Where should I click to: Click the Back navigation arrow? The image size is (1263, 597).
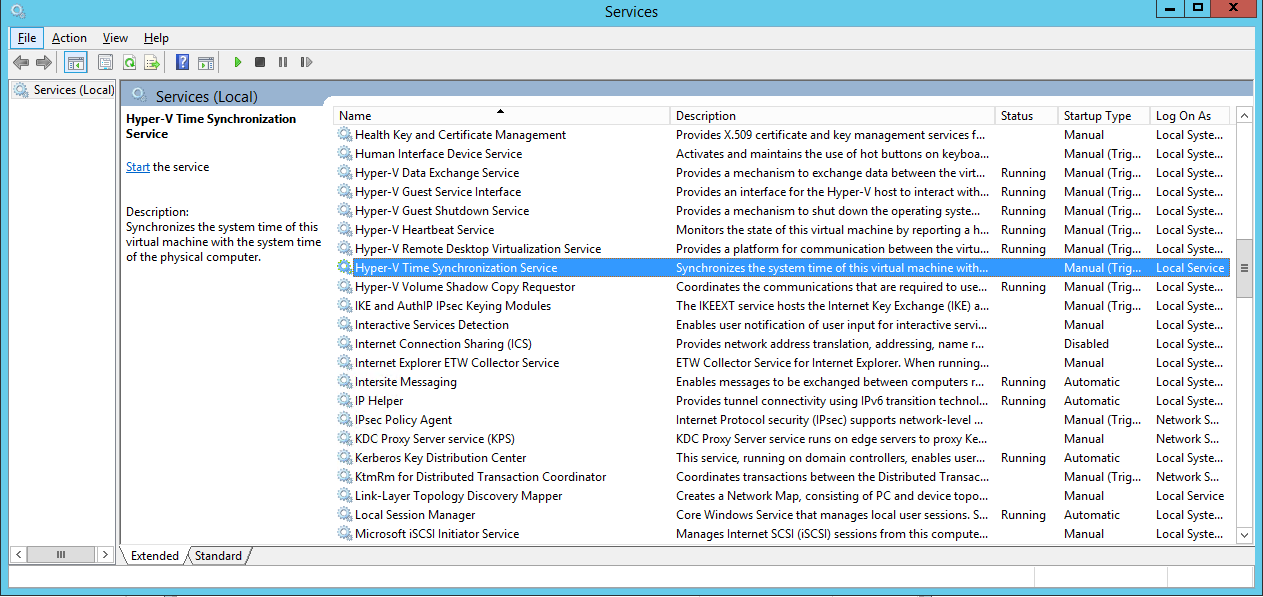point(21,62)
